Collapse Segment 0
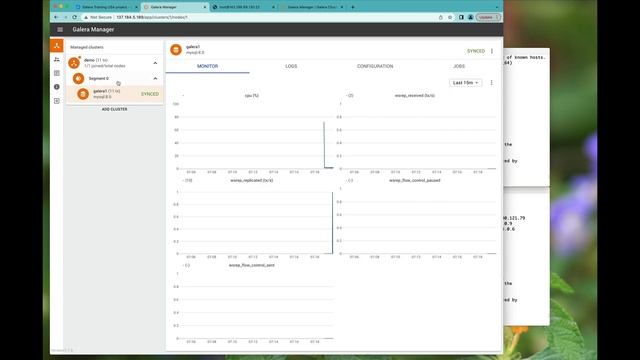 pyautogui.click(x=155, y=78)
